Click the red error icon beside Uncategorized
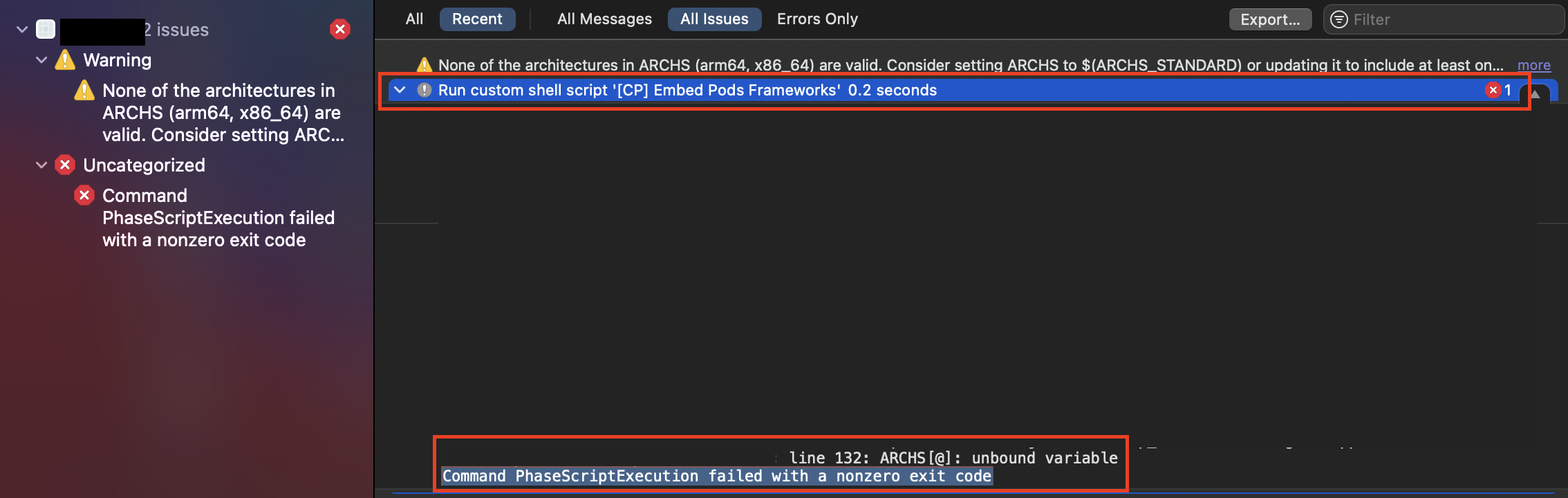1568x498 pixels. click(x=64, y=165)
